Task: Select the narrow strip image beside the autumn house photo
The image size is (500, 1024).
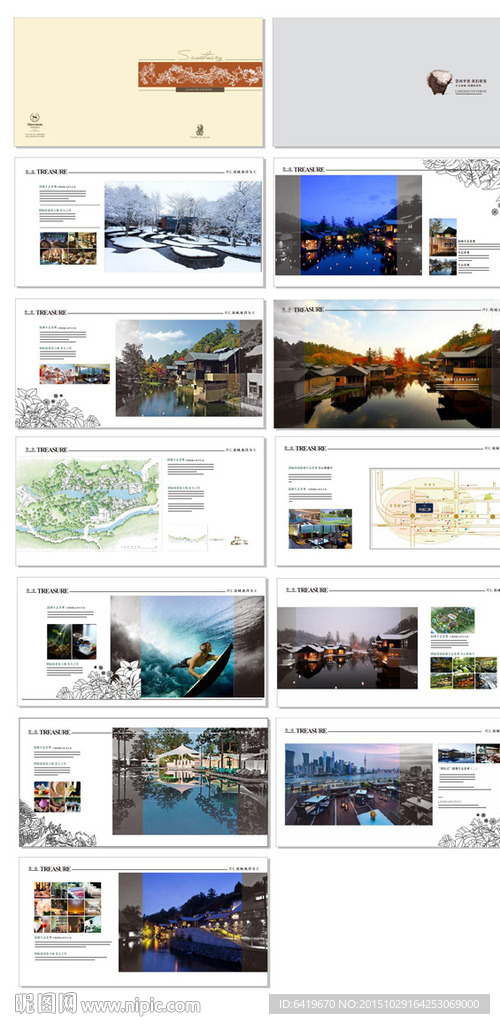Action: pyautogui.click(x=74, y=374)
